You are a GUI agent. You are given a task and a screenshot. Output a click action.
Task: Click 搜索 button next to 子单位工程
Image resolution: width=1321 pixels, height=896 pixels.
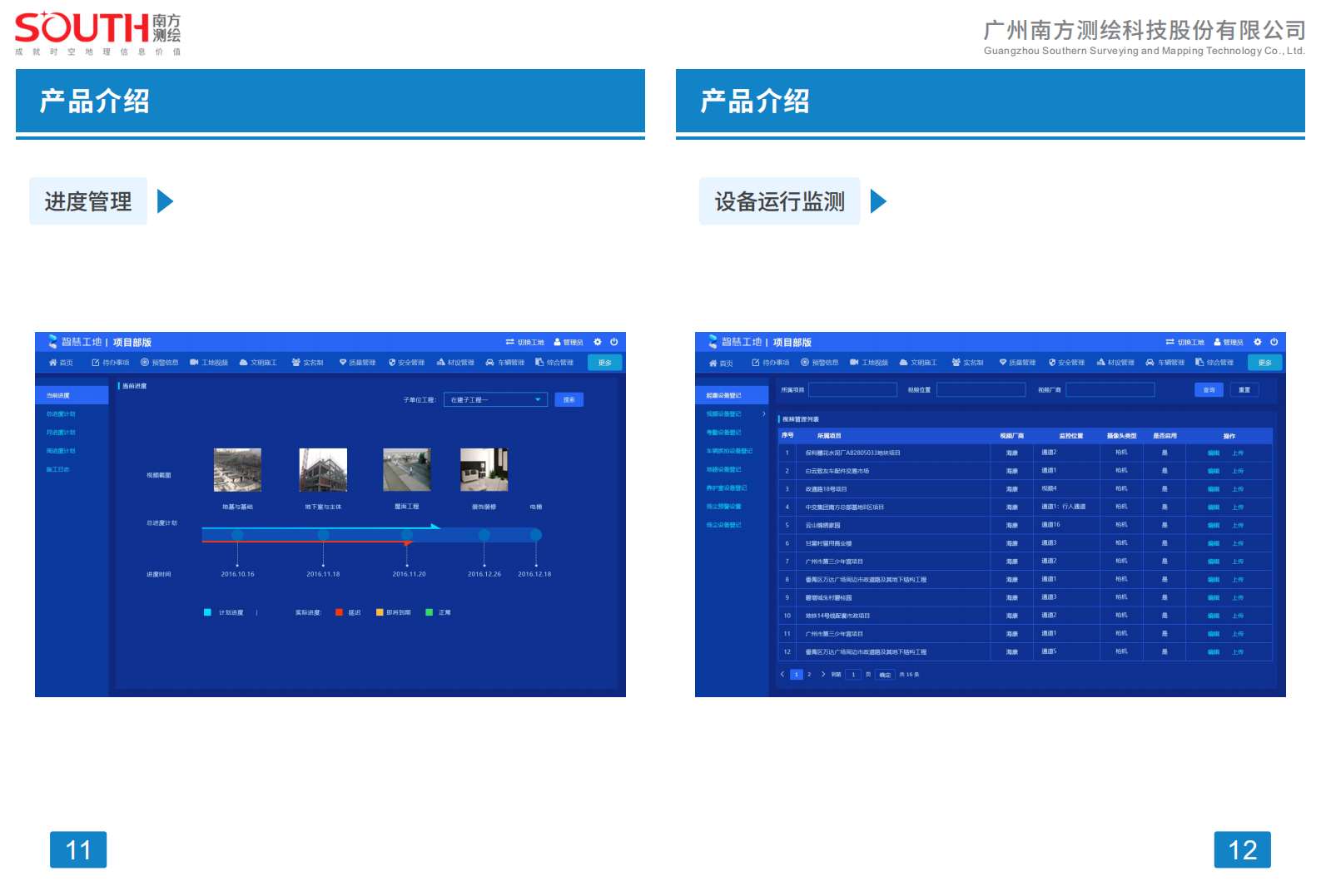(569, 400)
